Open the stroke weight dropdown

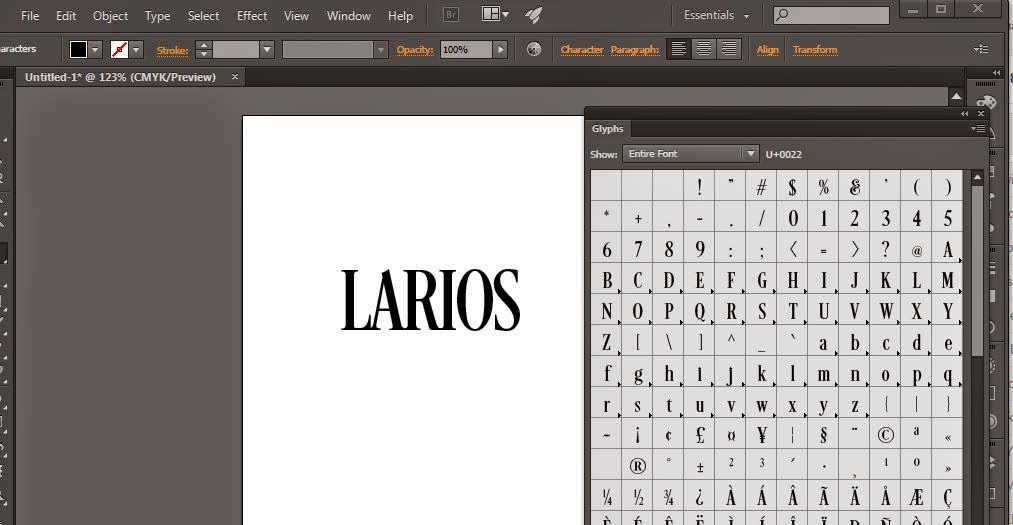[x=267, y=49]
